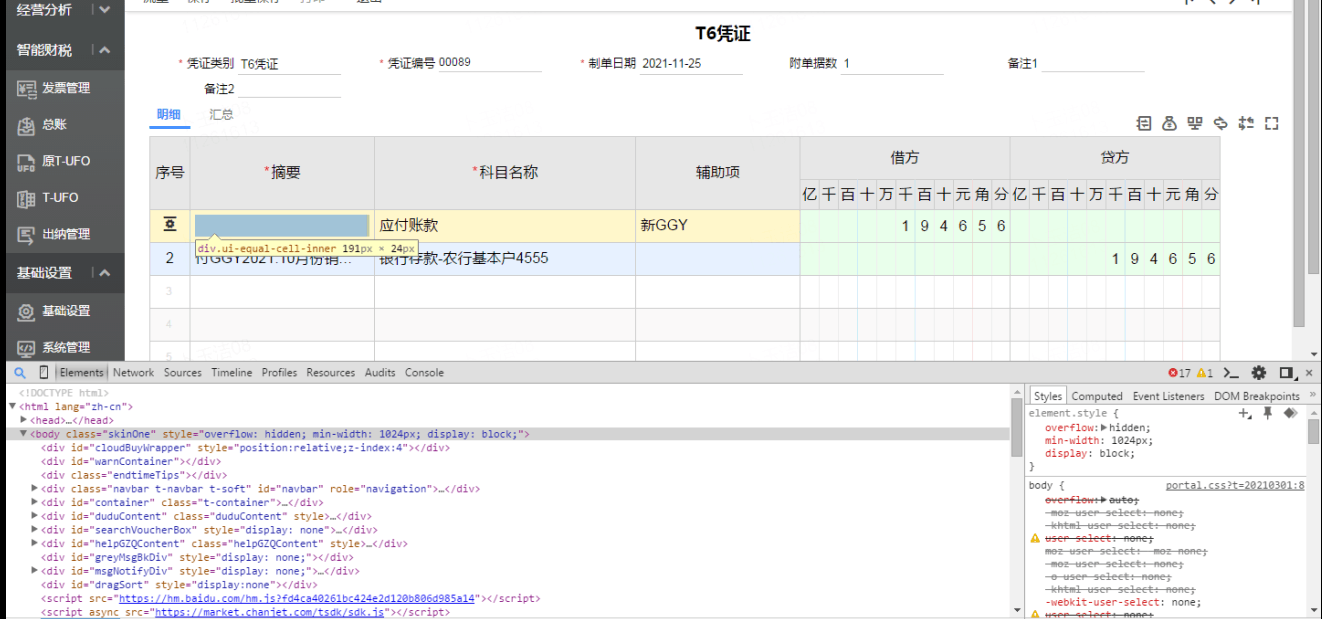
Task: Select the 应付账款 account name cell
Action: point(505,226)
